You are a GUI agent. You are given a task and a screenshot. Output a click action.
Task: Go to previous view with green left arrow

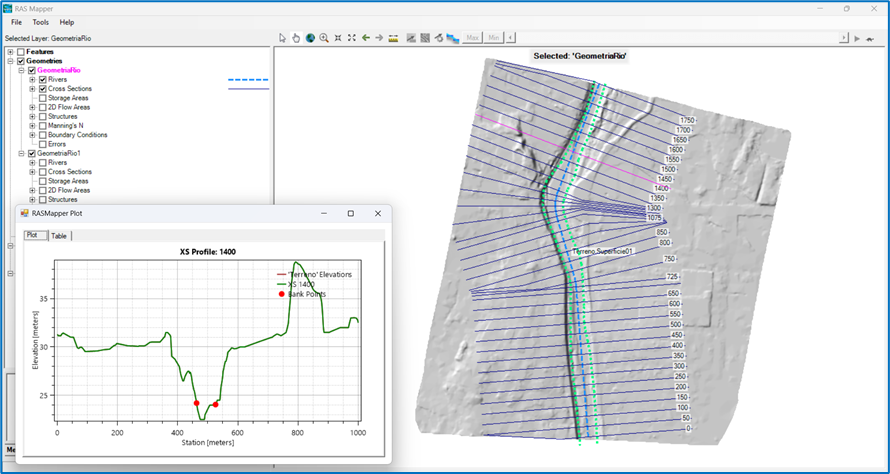pyautogui.click(x=366, y=38)
